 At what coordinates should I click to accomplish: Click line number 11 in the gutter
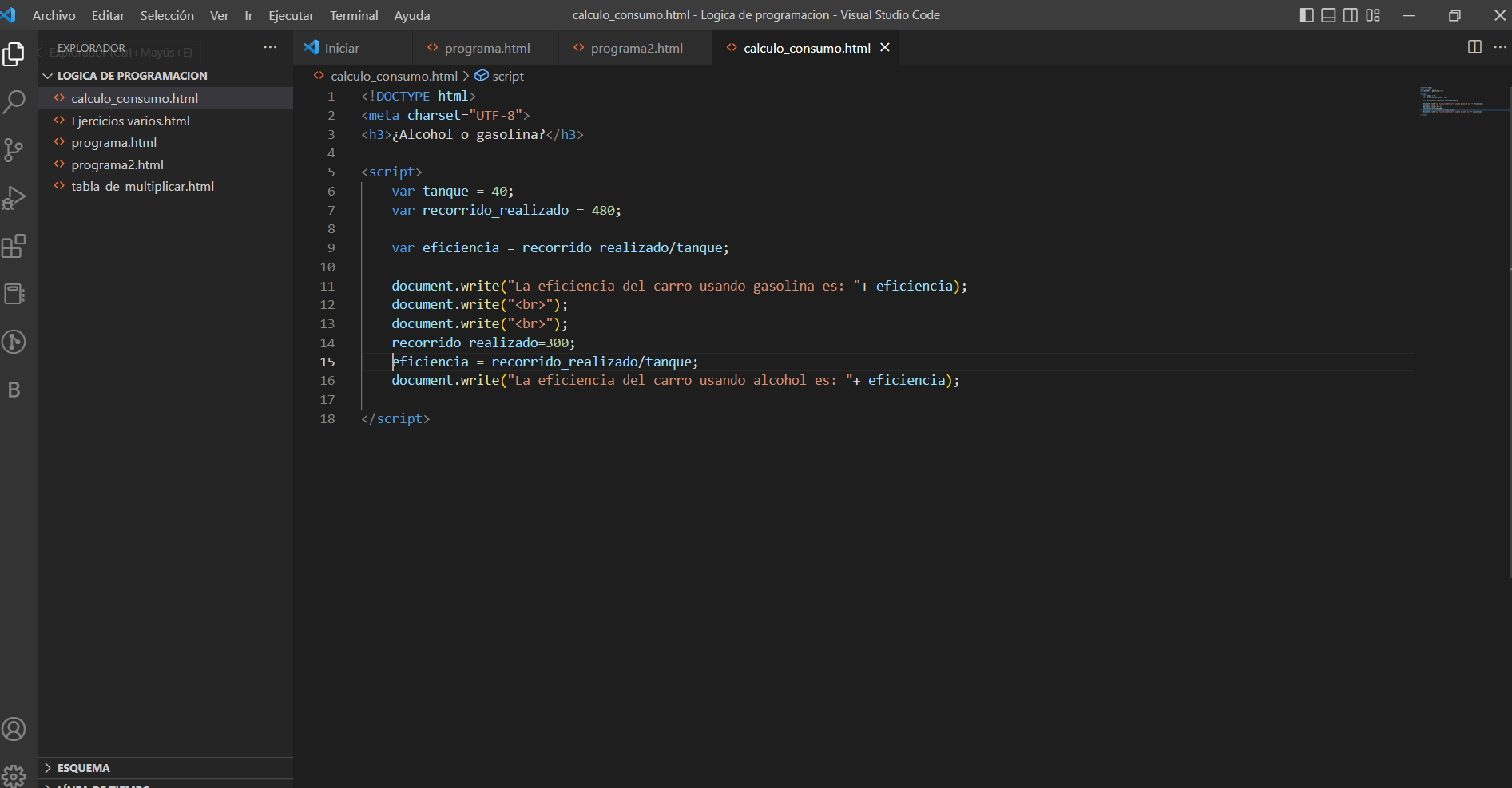[x=327, y=286]
